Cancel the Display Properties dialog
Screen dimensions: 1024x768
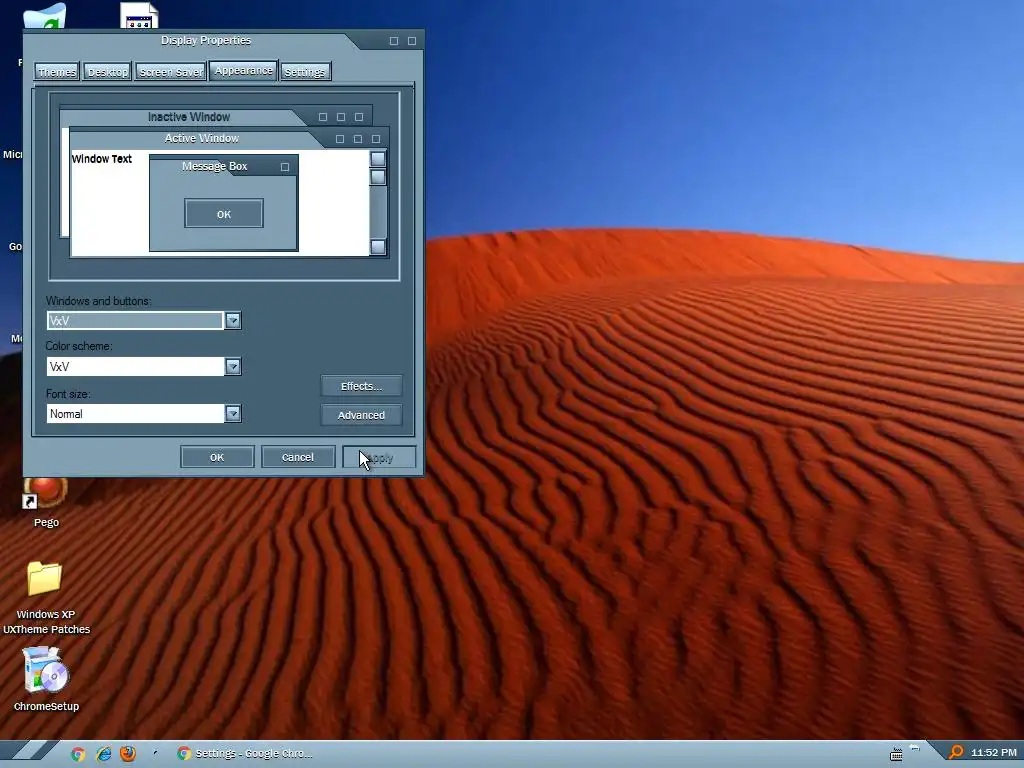coord(298,457)
